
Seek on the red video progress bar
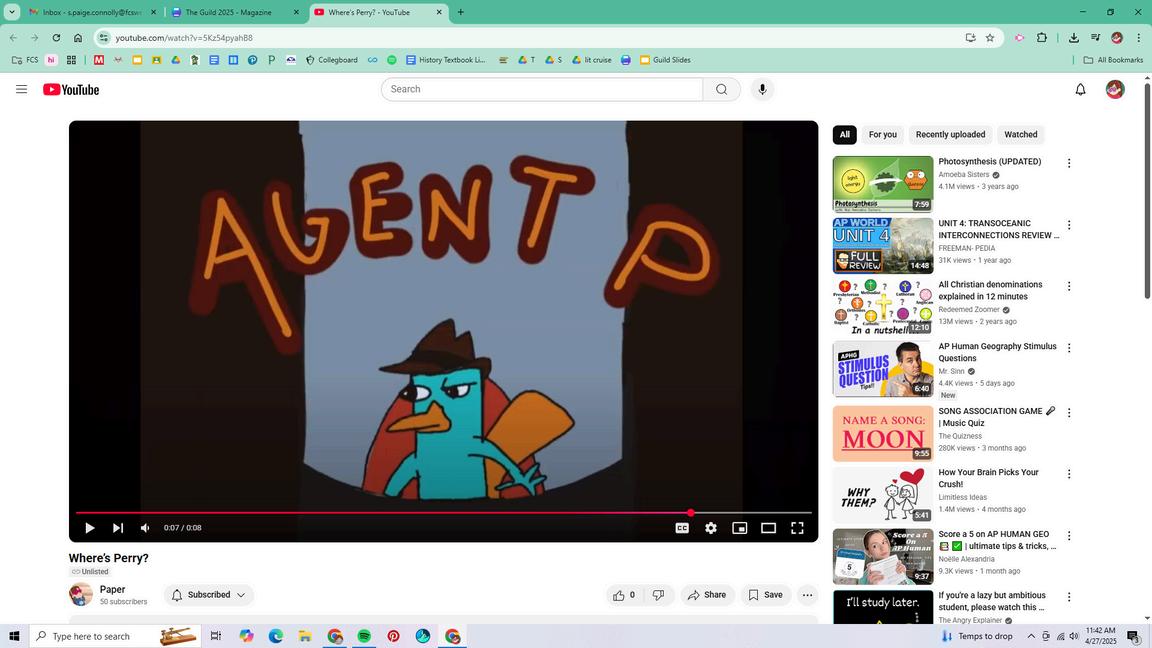point(444,513)
